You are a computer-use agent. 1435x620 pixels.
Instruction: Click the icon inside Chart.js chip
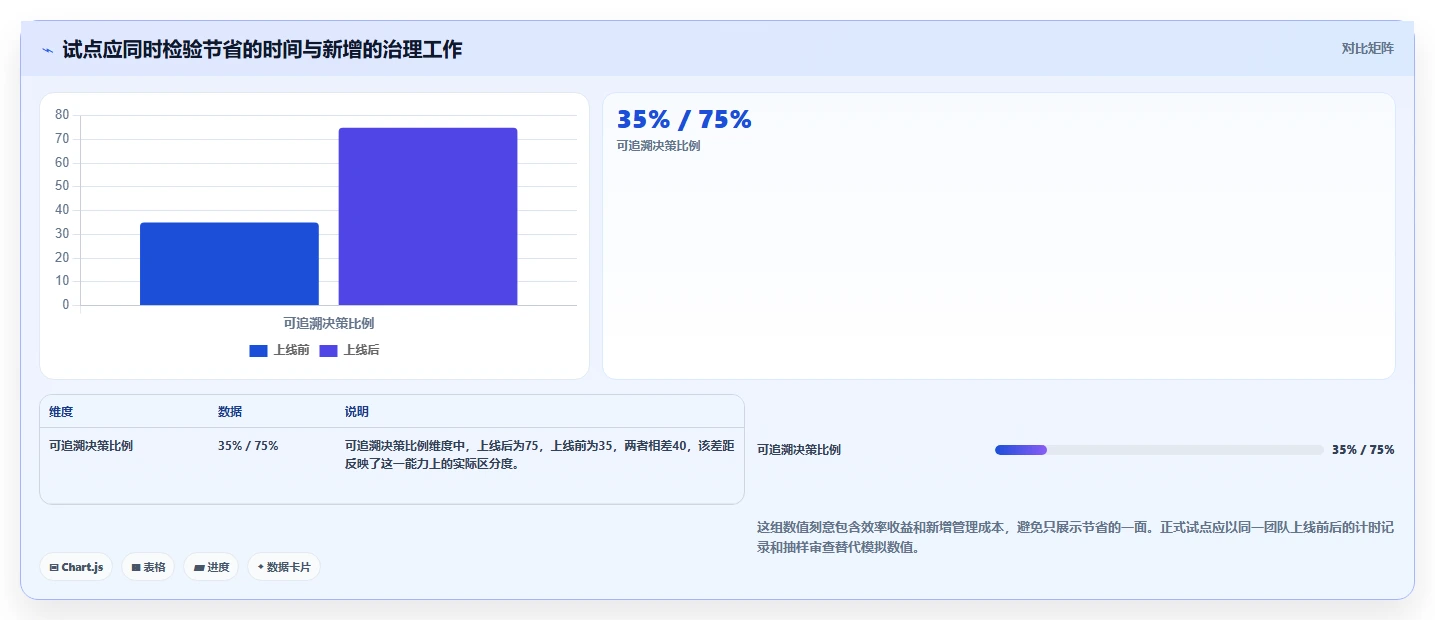(x=54, y=567)
